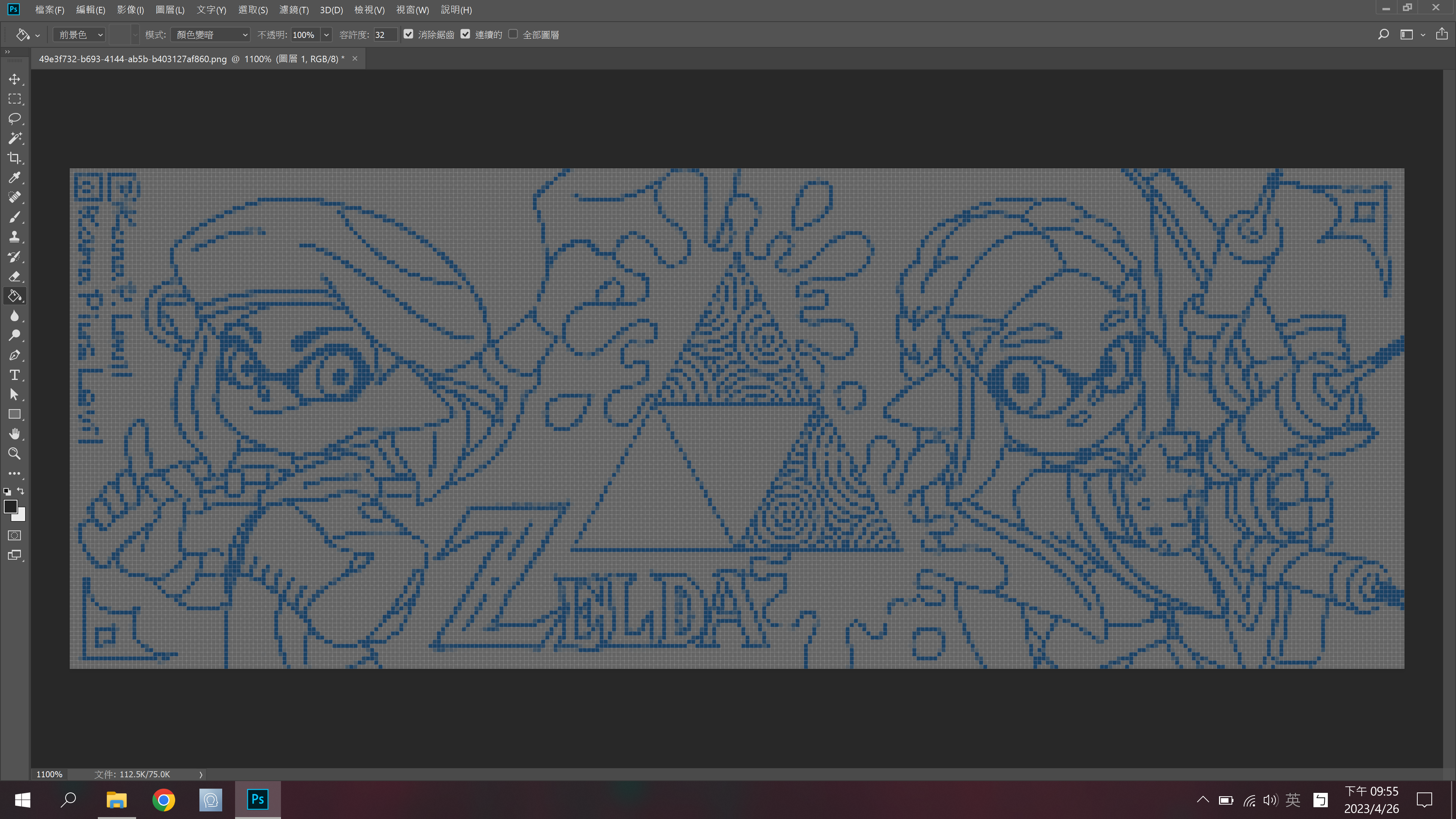Viewport: 1456px width, 819px height.
Task: Select the Path Selection tool
Action: 15,394
